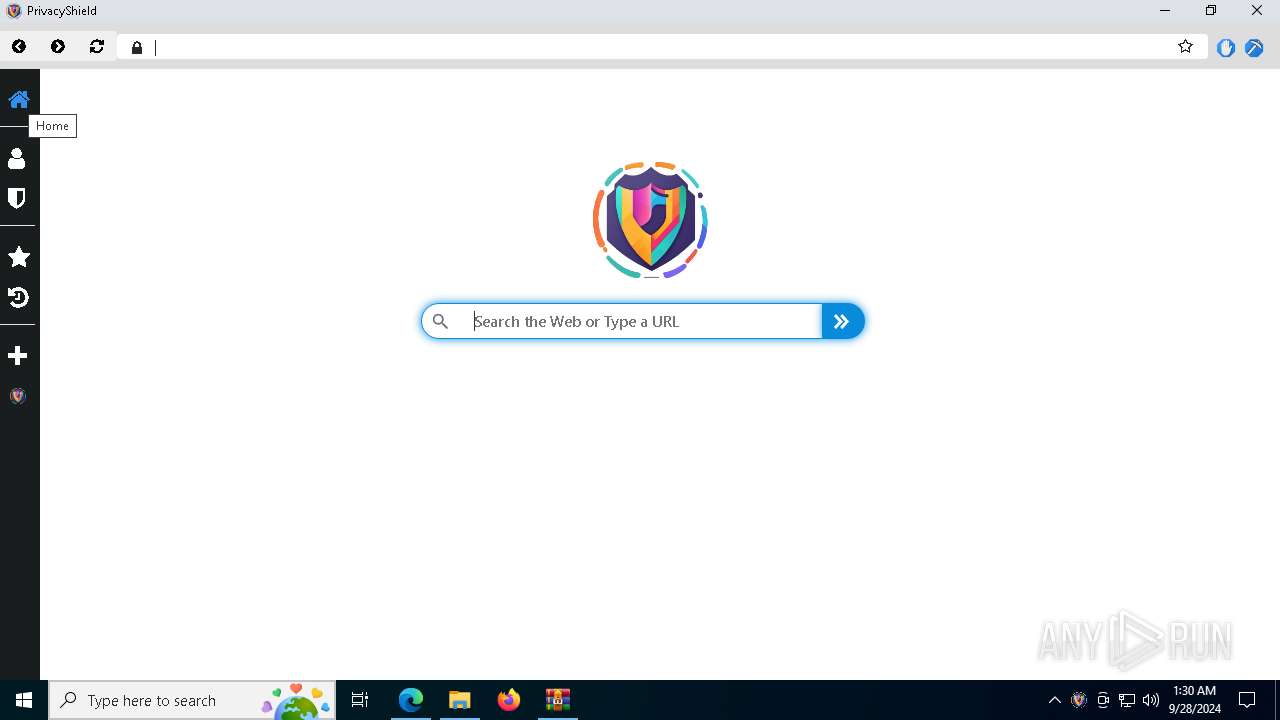The height and width of the screenshot is (720, 1280).
Task: Click the padlock icon in address bar
Action: (137, 47)
